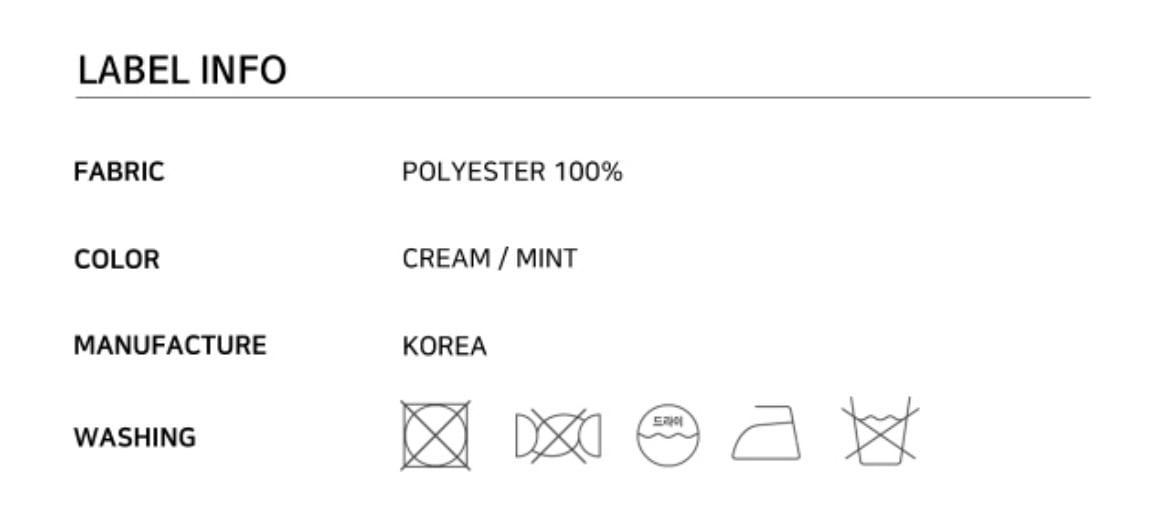Screen dimensions: 1170x518
Task: Click the word INFO in the heading
Action: [243, 71]
